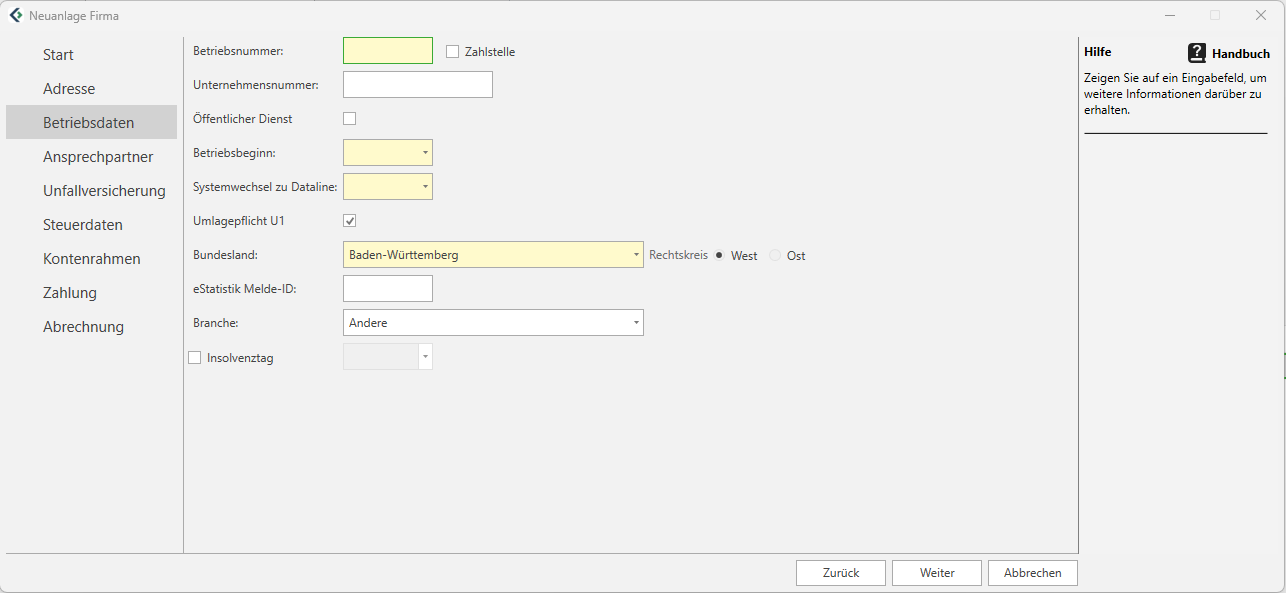The image size is (1286, 593).
Task: Expand the Systemwechsel zu Dataline dropdown
Action: (x=425, y=187)
